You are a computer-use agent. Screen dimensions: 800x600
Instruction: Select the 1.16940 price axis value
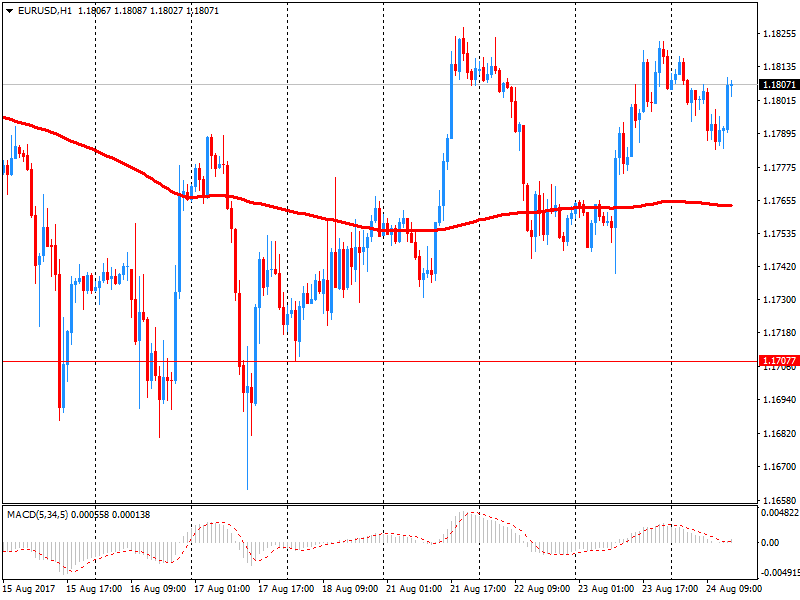pyautogui.click(x=779, y=399)
